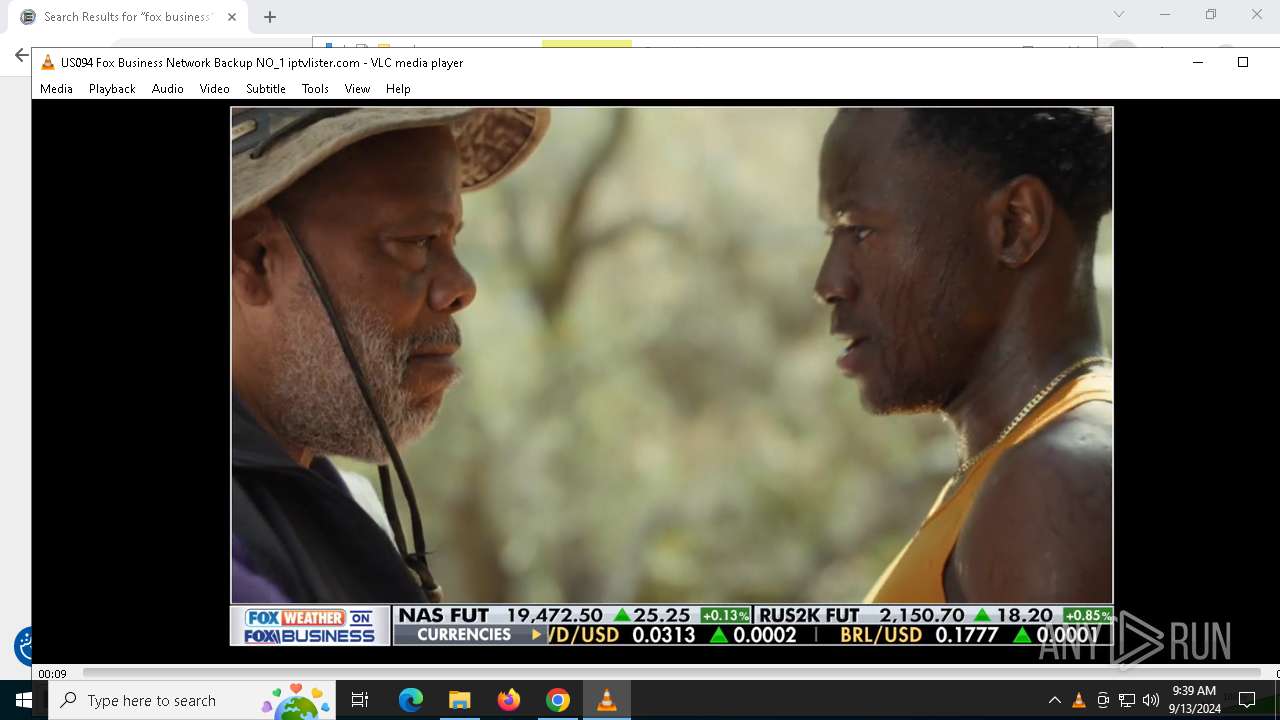Click the system tray icon left of network
This screenshot has width=1280, height=720.
tap(1103, 700)
